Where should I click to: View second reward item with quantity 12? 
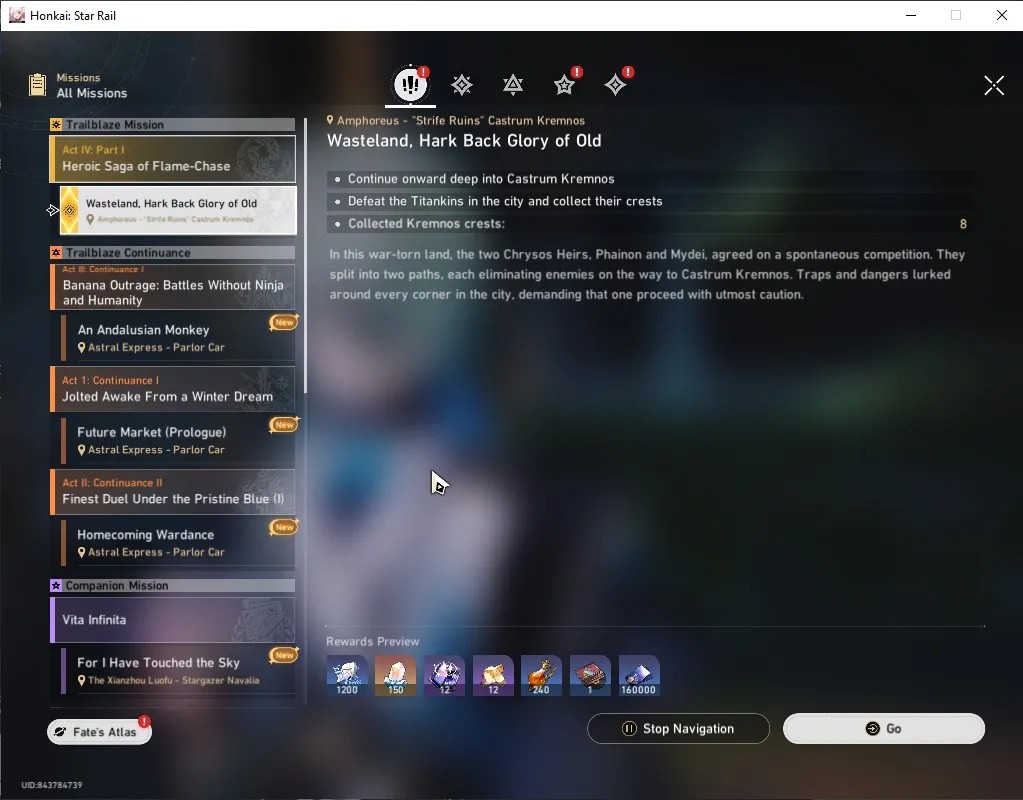click(493, 675)
